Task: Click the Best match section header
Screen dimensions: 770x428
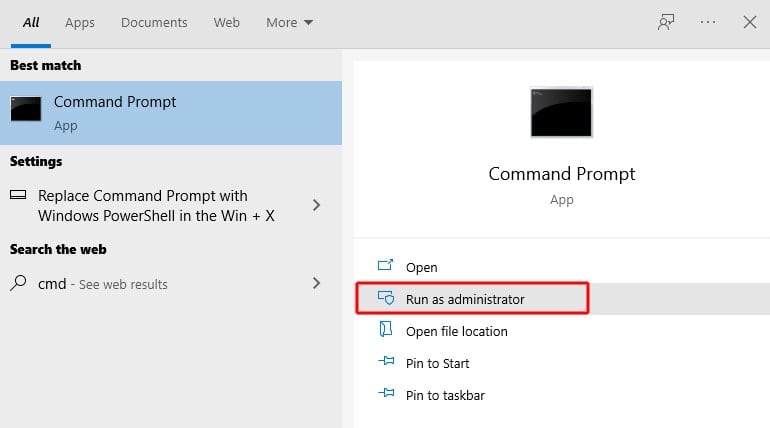Action: click(46, 65)
